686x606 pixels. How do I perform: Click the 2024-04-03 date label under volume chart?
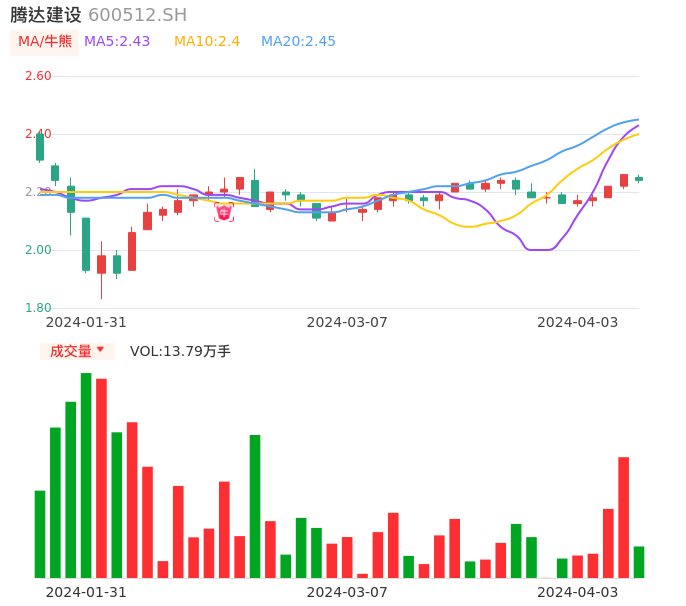(x=578, y=591)
